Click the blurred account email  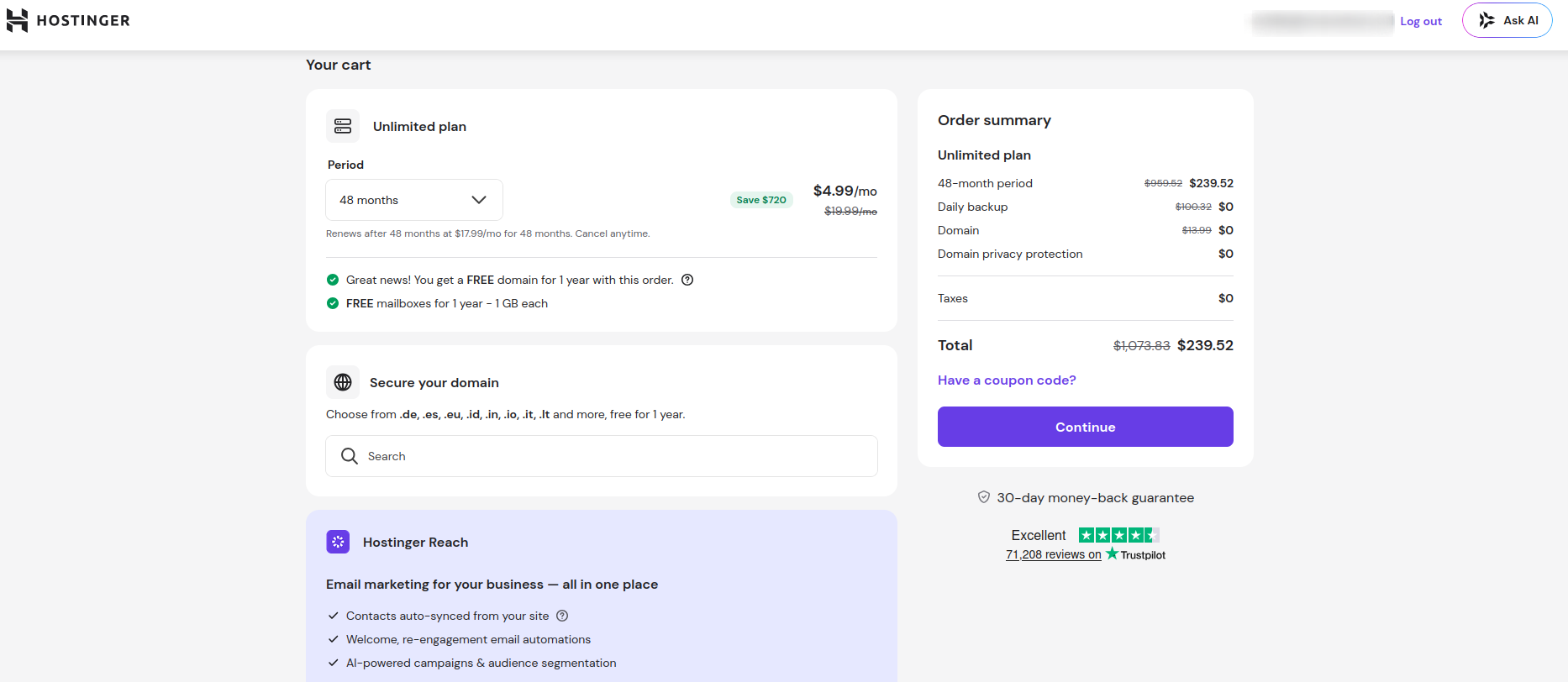(x=1323, y=22)
